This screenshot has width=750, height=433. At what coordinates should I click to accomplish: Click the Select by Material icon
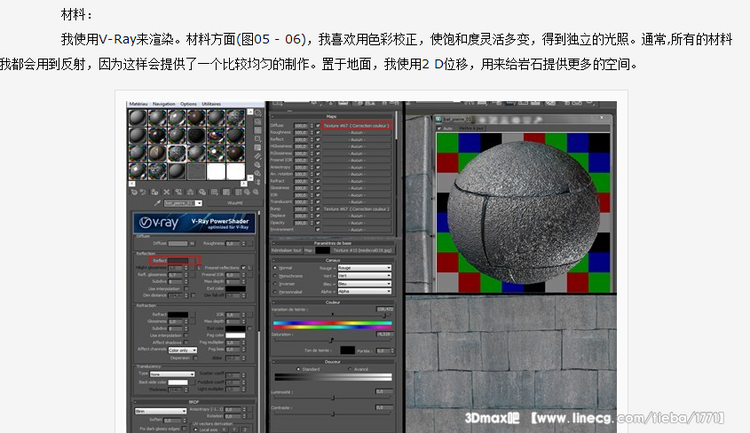(258, 173)
